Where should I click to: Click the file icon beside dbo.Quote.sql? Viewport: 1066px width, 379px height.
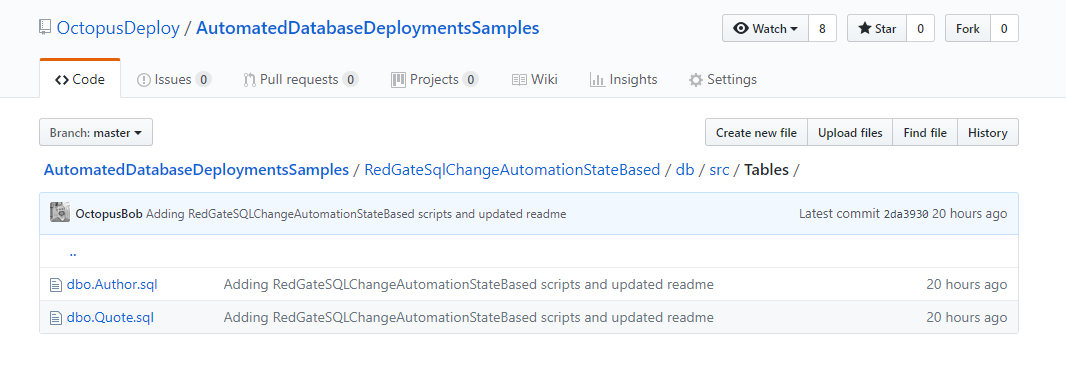pos(56,318)
